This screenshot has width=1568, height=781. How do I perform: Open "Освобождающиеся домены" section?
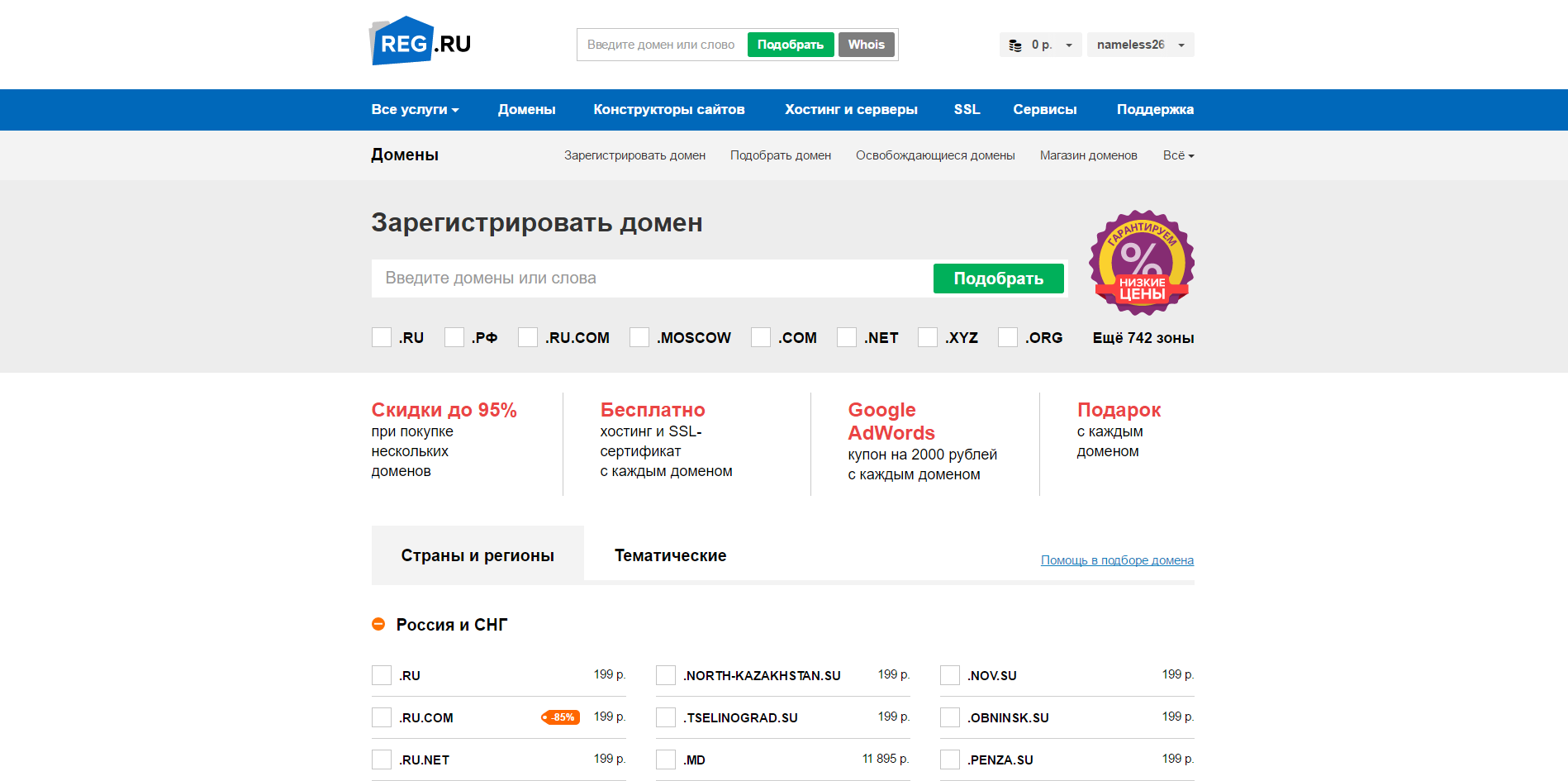pyautogui.click(x=935, y=155)
